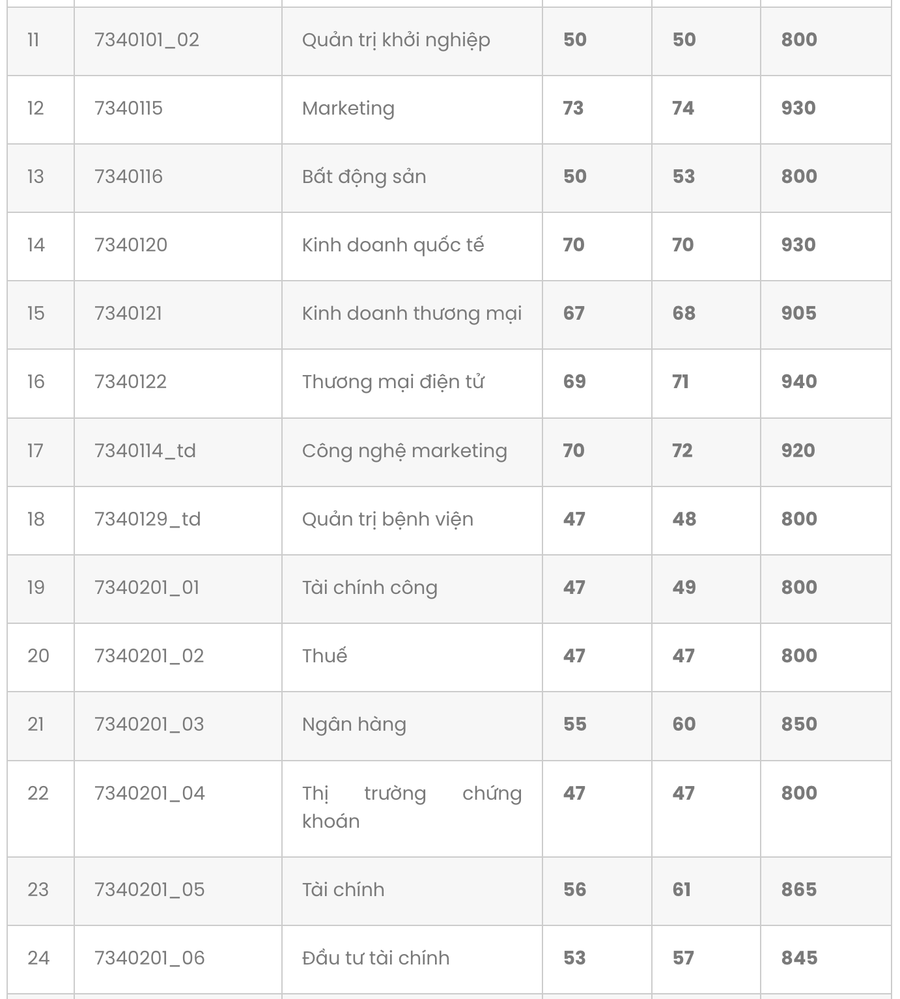The width and height of the screenshot is (900, 999).
Task: Click the 940 score value
Action: (x=799, y=382)
